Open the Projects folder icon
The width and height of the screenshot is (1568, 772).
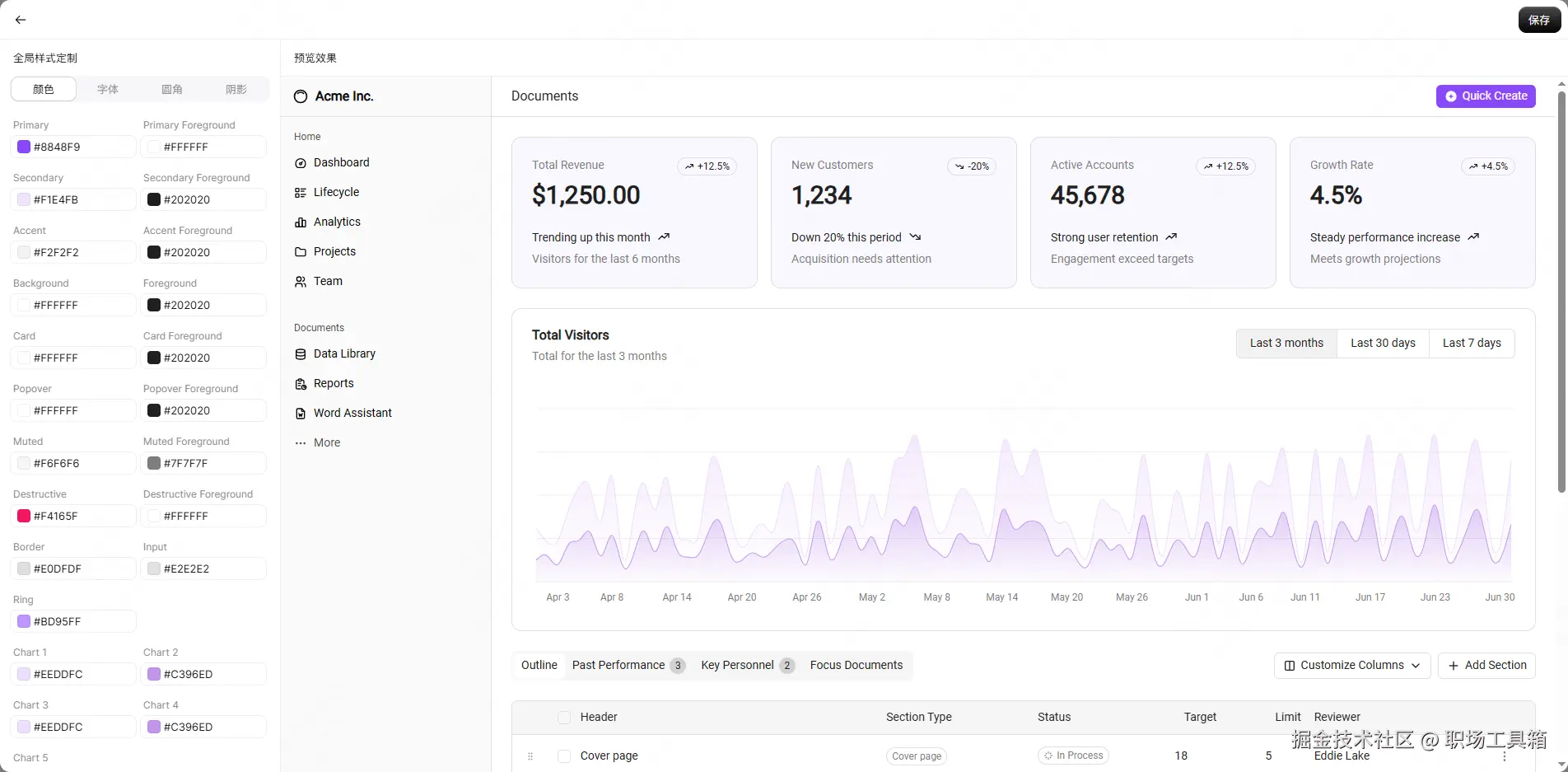pos(301,252)
